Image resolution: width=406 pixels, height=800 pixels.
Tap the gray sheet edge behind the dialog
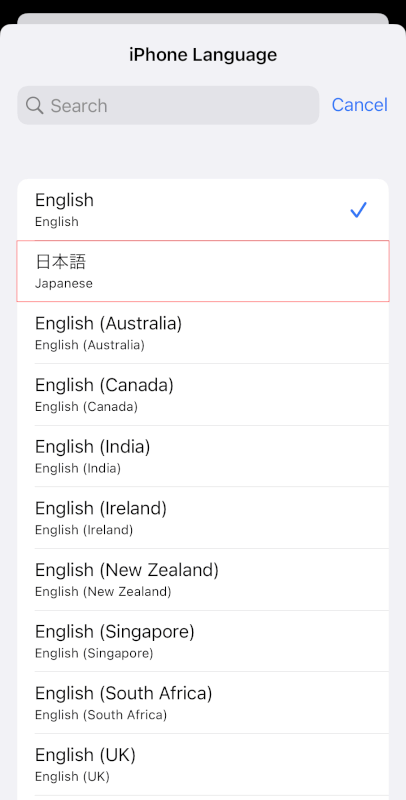[203, 18]
